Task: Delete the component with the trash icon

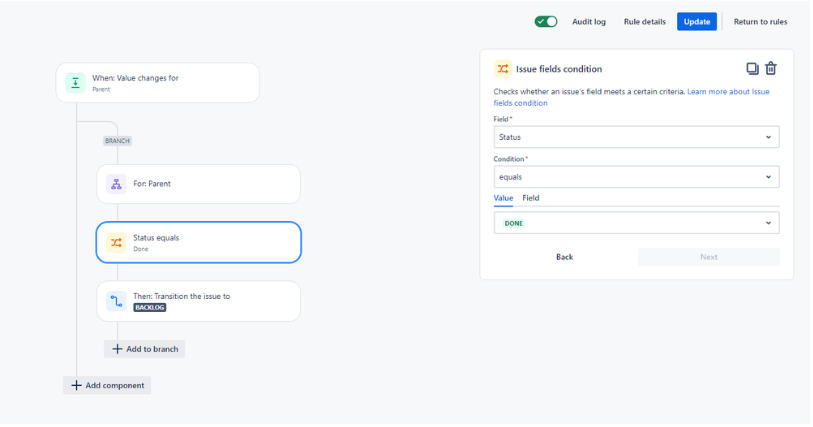Action: 771,68
